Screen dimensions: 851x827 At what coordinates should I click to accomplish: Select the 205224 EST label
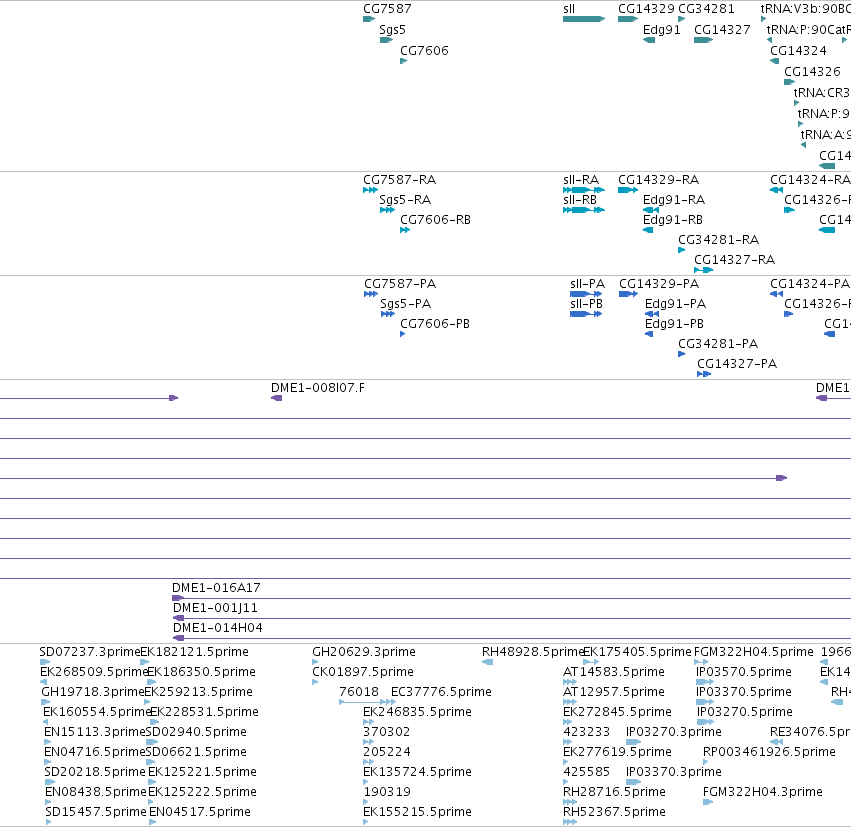click(386, 752)
